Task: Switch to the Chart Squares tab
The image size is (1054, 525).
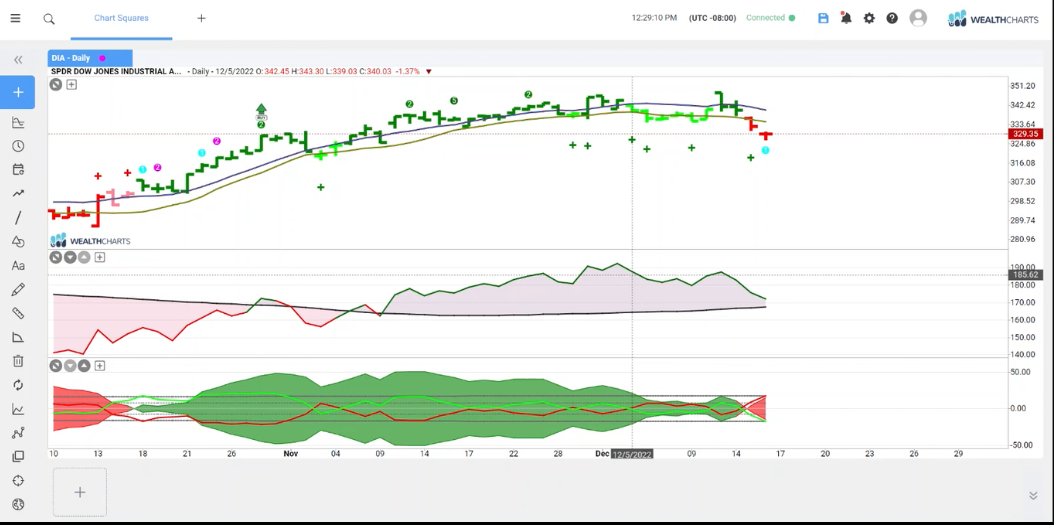Action: [x=121, y=18]
